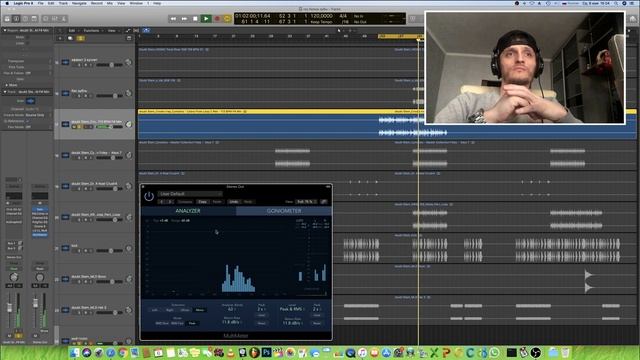Image resolution: width=640 pixels, height=360 pixels.
Task: Open the Toolbar button in control bar
Action: (34, 19)
